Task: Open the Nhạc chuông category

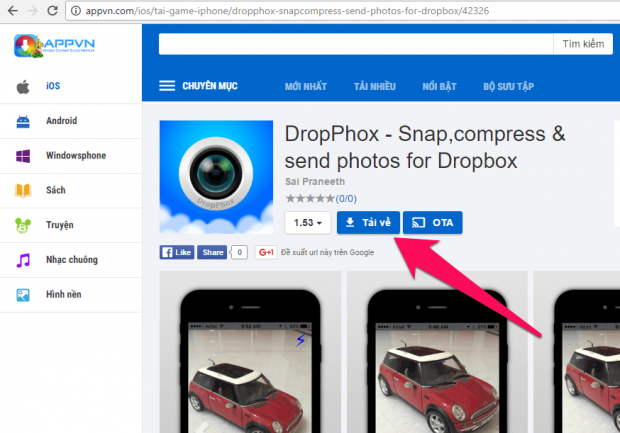Action: pyautogui.click(x=72, y=260)
